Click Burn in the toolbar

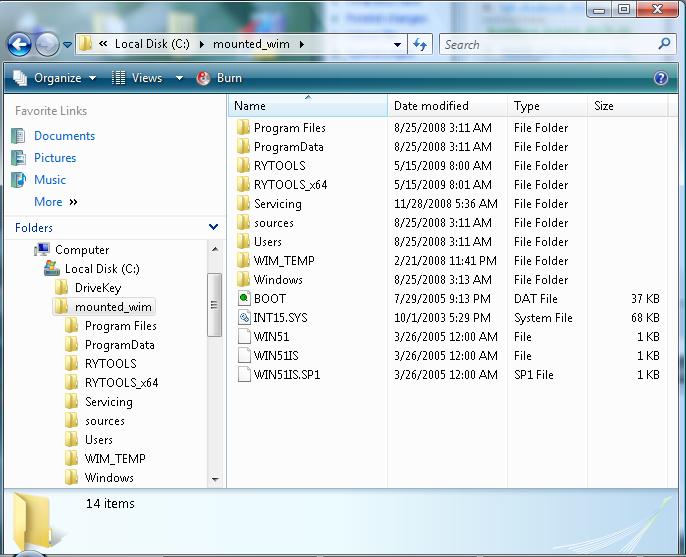(x=219, y=78)
